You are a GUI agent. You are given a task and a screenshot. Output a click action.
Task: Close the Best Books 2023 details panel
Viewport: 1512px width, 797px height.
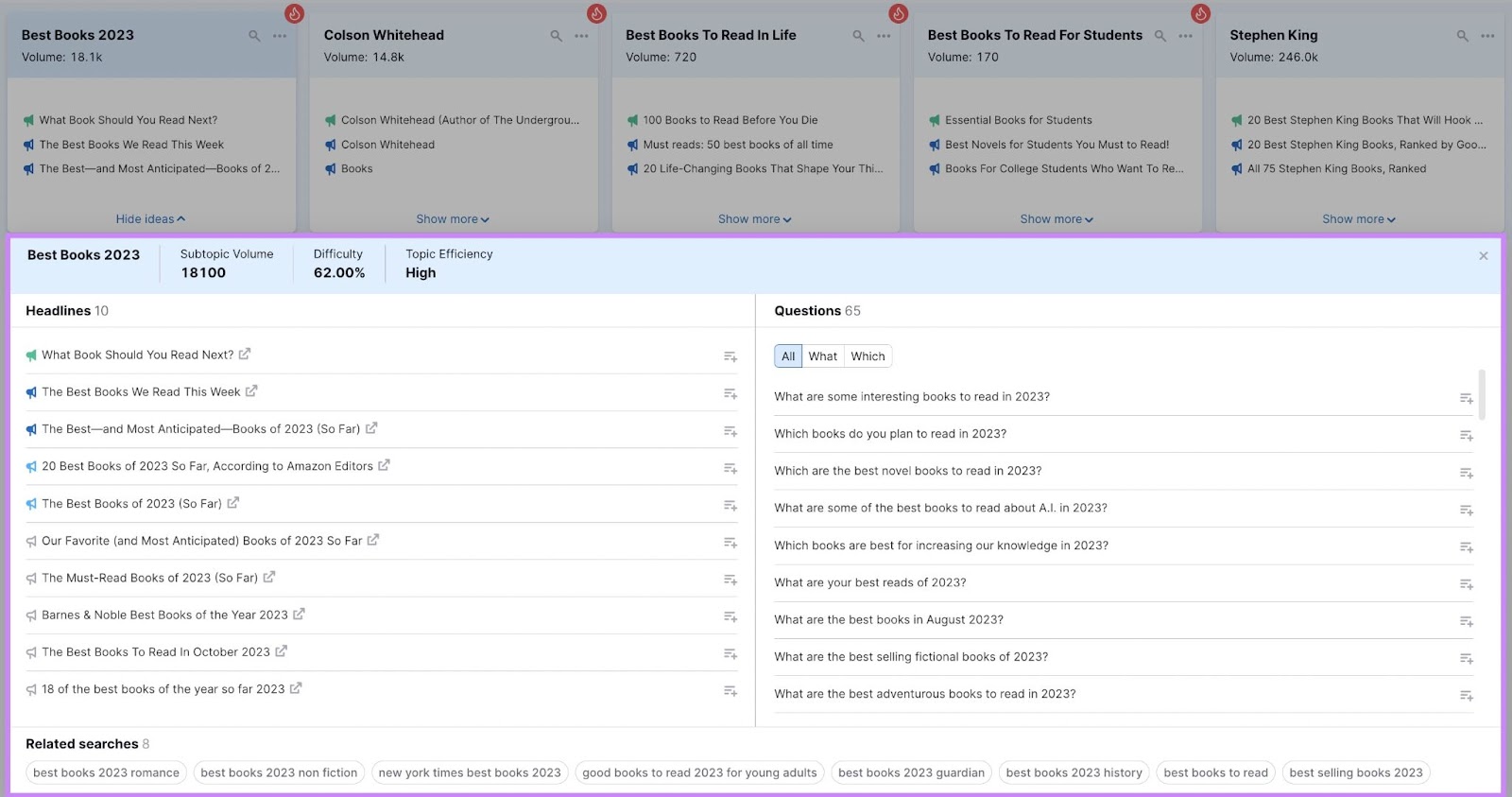pyautogui.click(x=1483, y=256)
